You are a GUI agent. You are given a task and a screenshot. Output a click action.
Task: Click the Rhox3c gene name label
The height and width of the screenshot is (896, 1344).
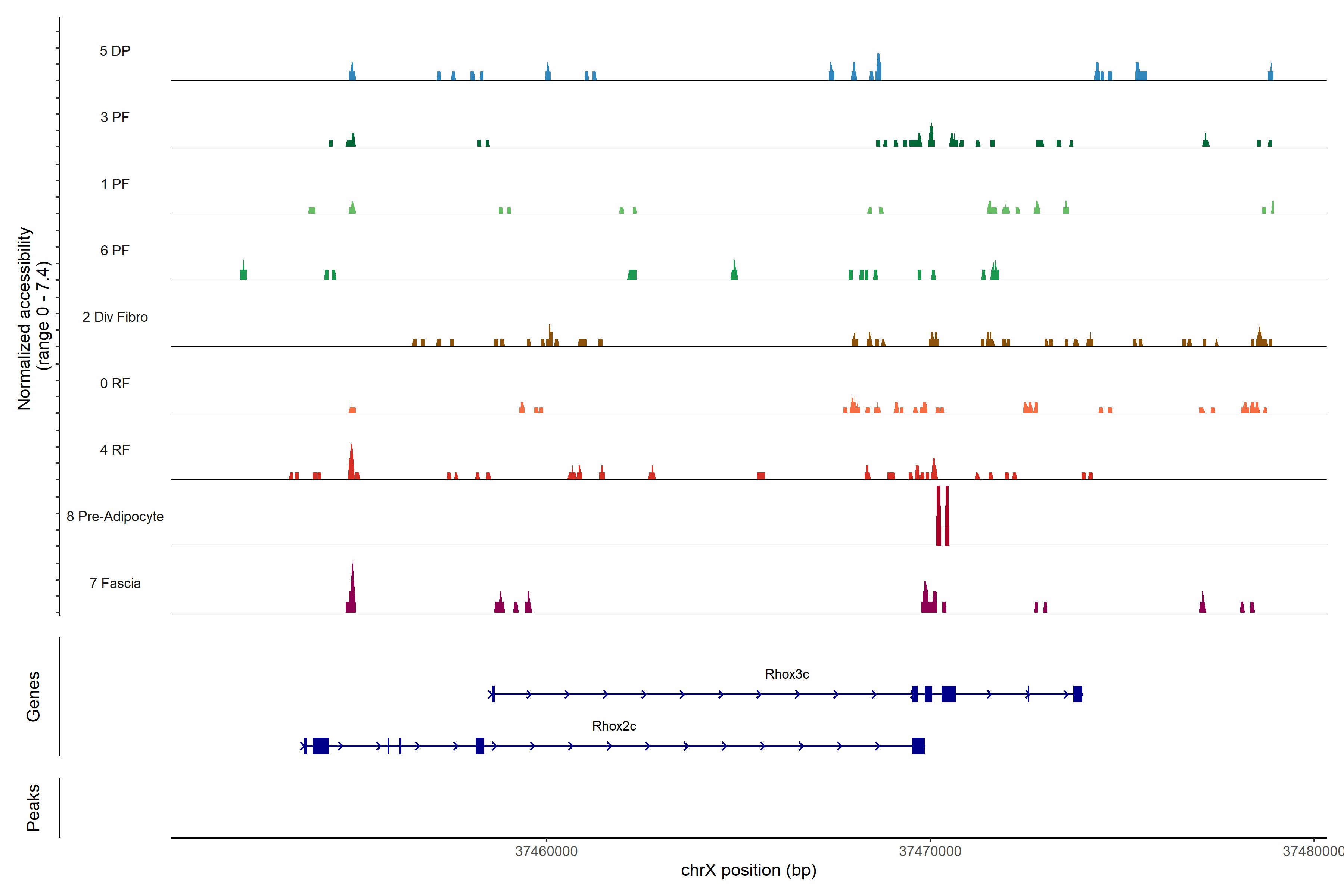[786, 674]
